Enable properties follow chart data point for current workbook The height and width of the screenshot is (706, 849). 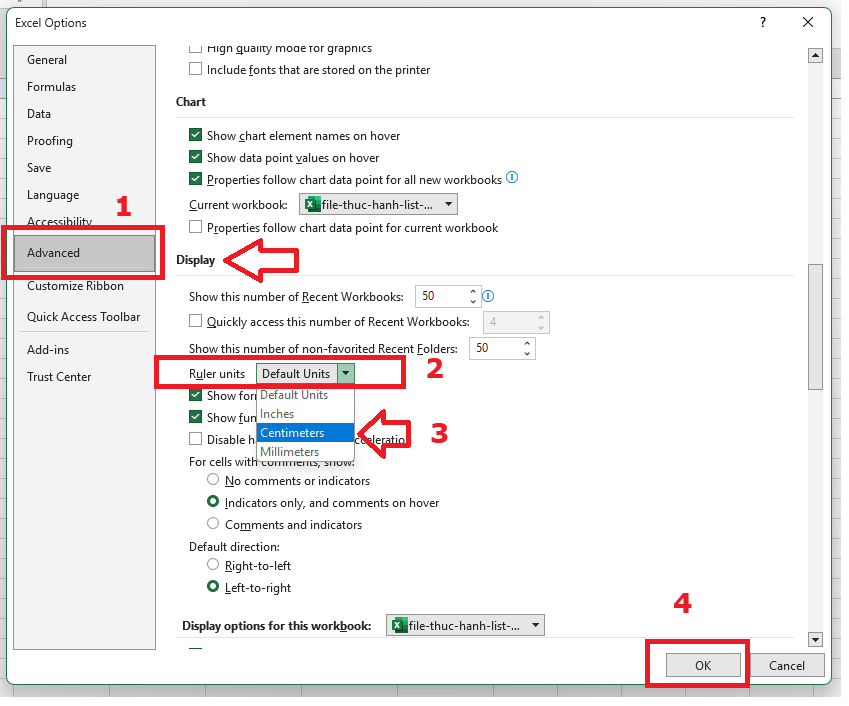[x=196, y=227]
